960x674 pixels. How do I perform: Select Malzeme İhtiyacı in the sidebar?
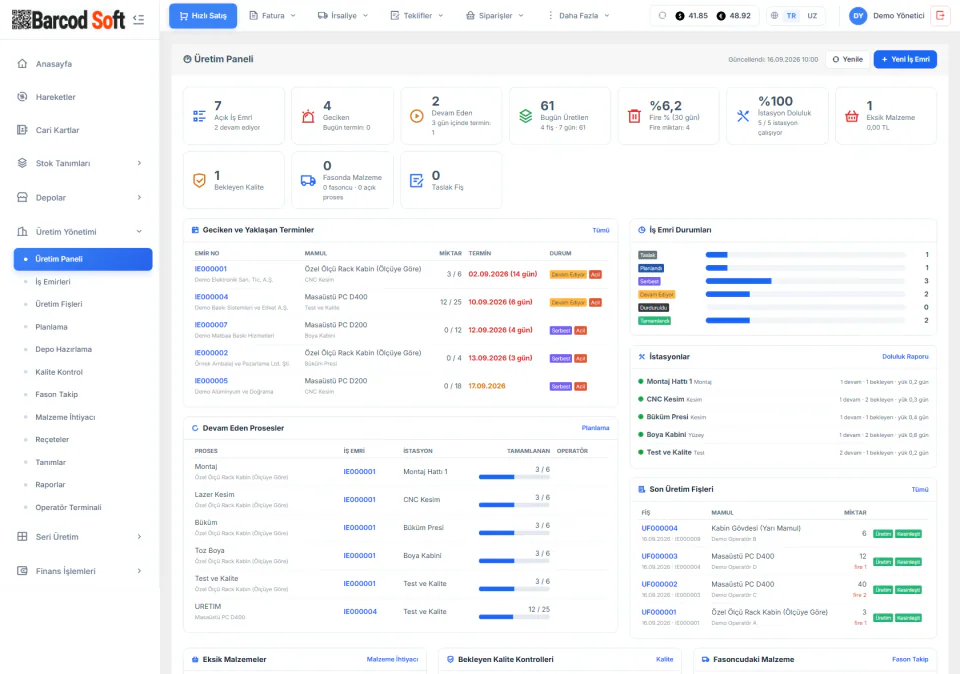66,417
